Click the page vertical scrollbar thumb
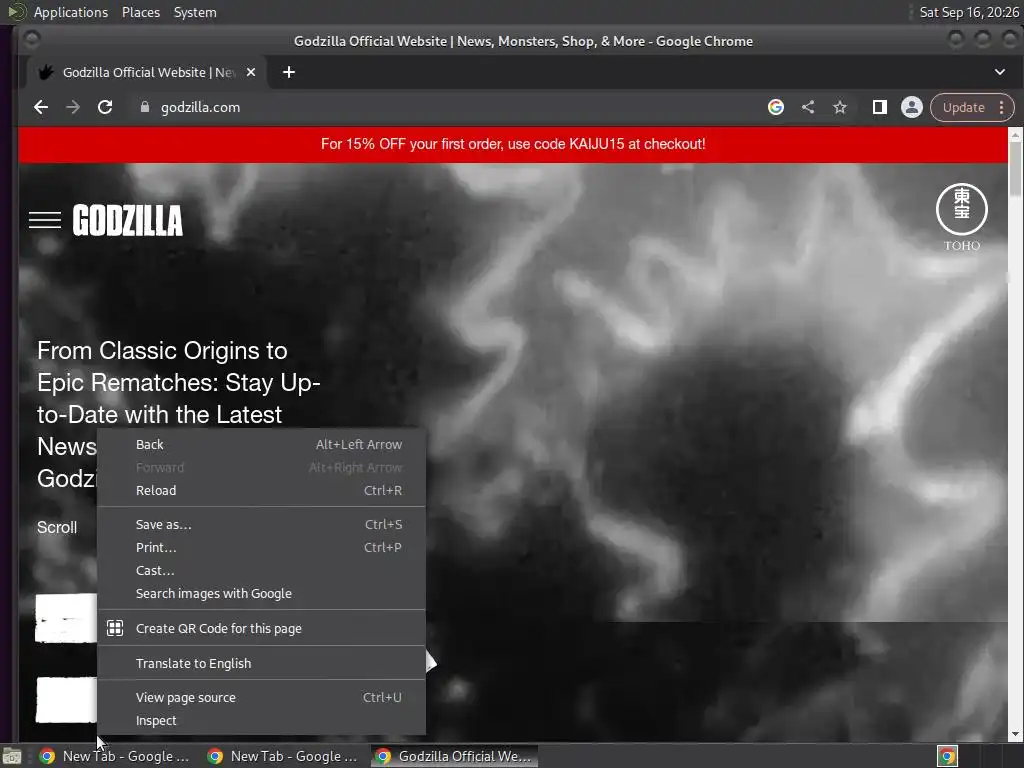Image resolution: width=1024 pixels, height=768 pixels. click(1015, 168)
